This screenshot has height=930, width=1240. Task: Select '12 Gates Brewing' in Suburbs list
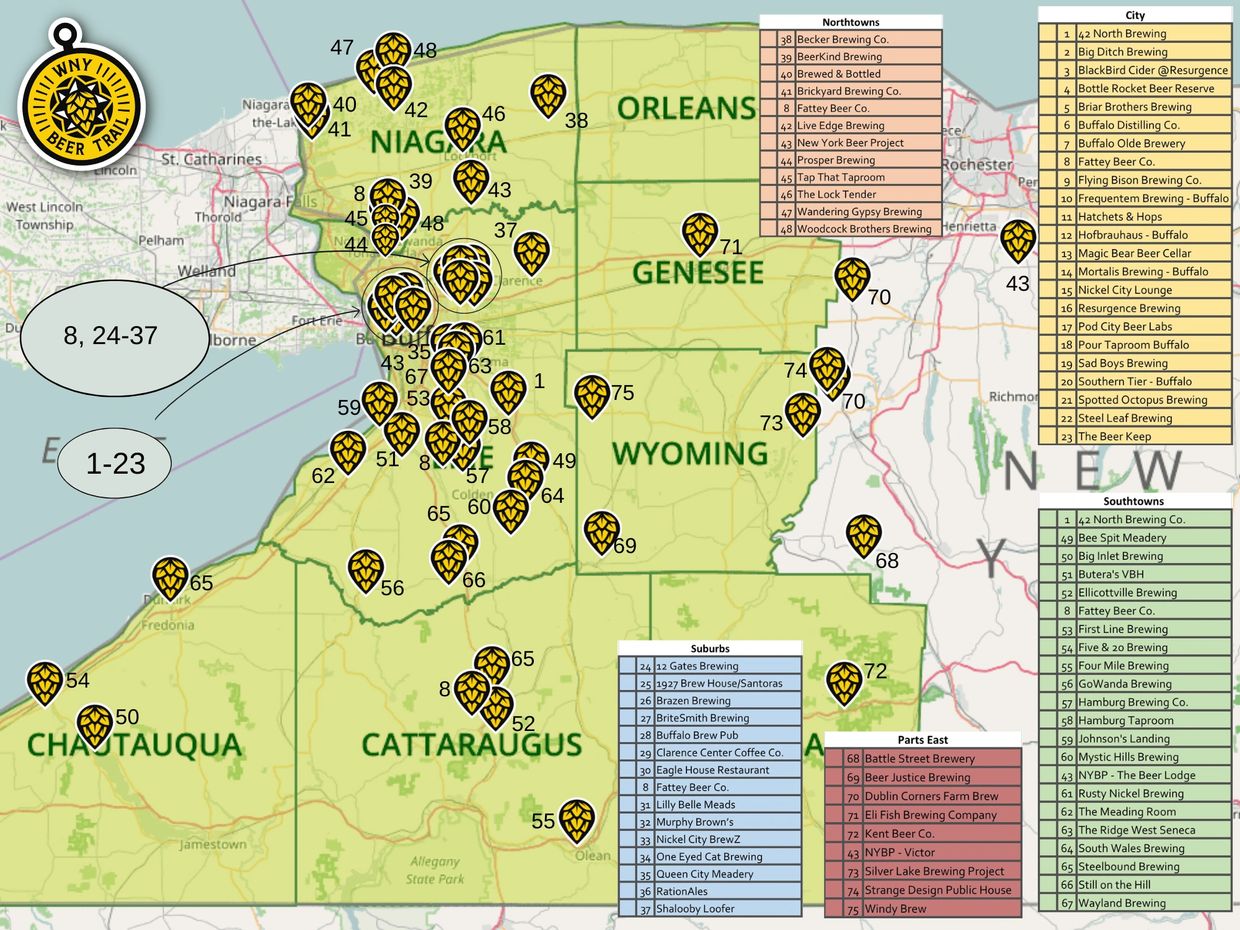[x=710, y=666]
